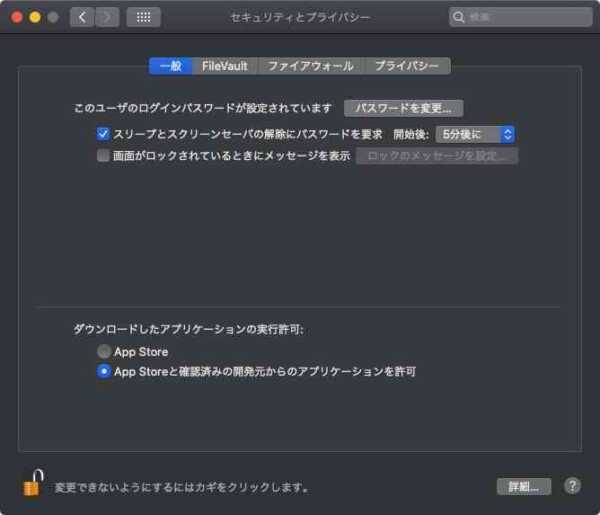Go forward with the right arrow button
Viewport: 600px width, 515px height.
[x=106, y=17]
